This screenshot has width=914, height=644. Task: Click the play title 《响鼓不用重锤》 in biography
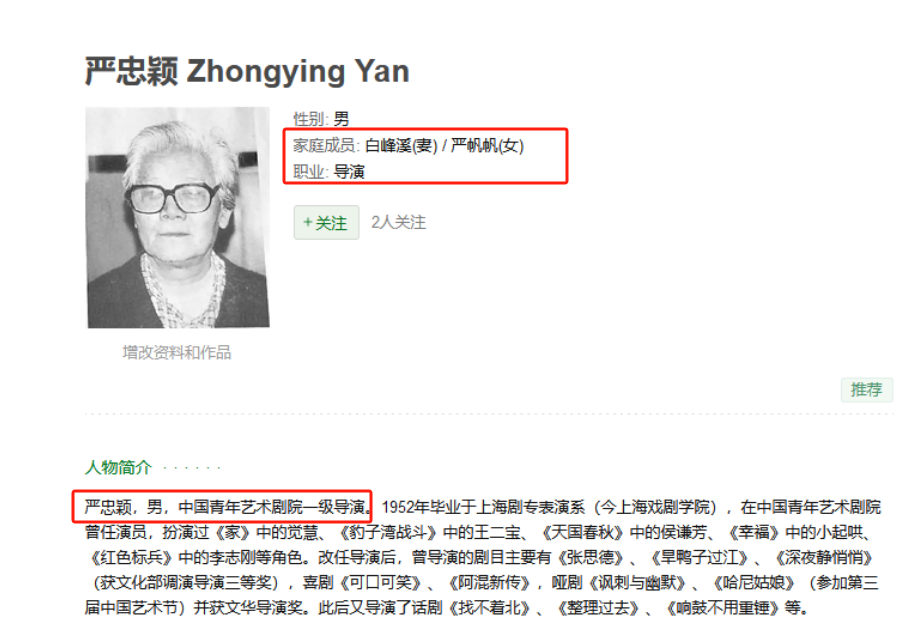(x=723, y=609)
